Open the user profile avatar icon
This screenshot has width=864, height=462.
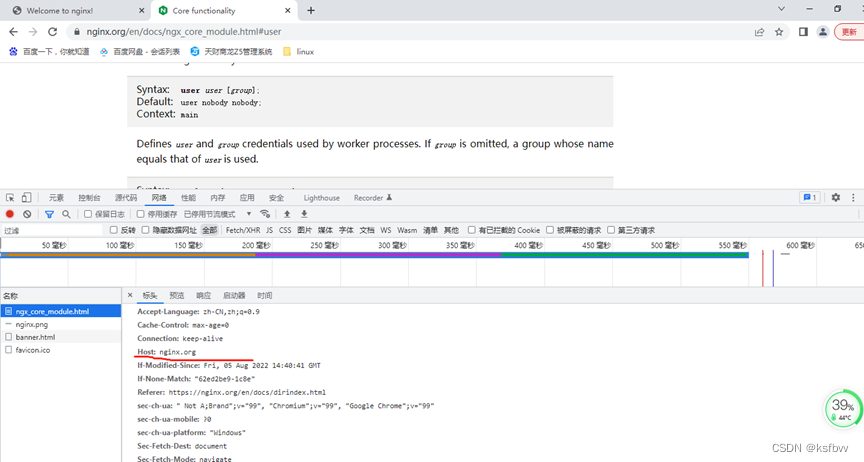tap(823, 32)
